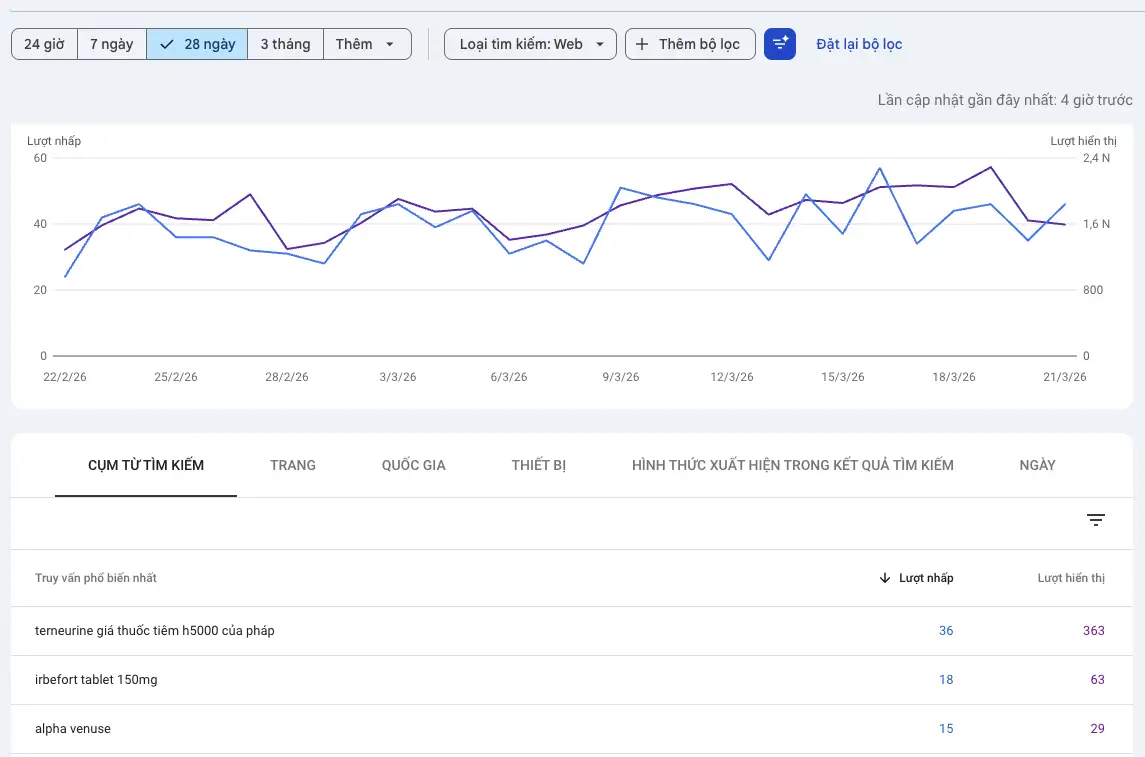Sort by Lượt hiển thị column header

pos(1070,578)
